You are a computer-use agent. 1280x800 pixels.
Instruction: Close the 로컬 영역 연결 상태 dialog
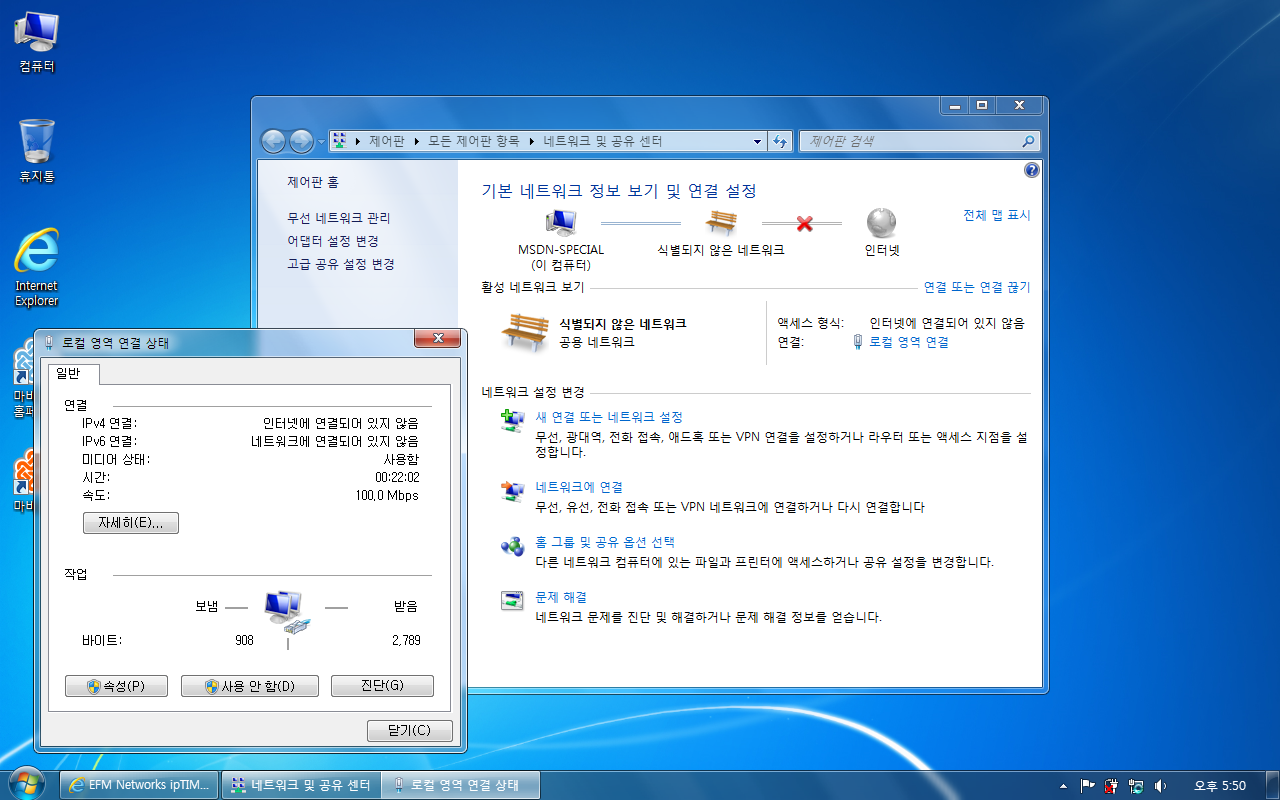pos(438,340)
